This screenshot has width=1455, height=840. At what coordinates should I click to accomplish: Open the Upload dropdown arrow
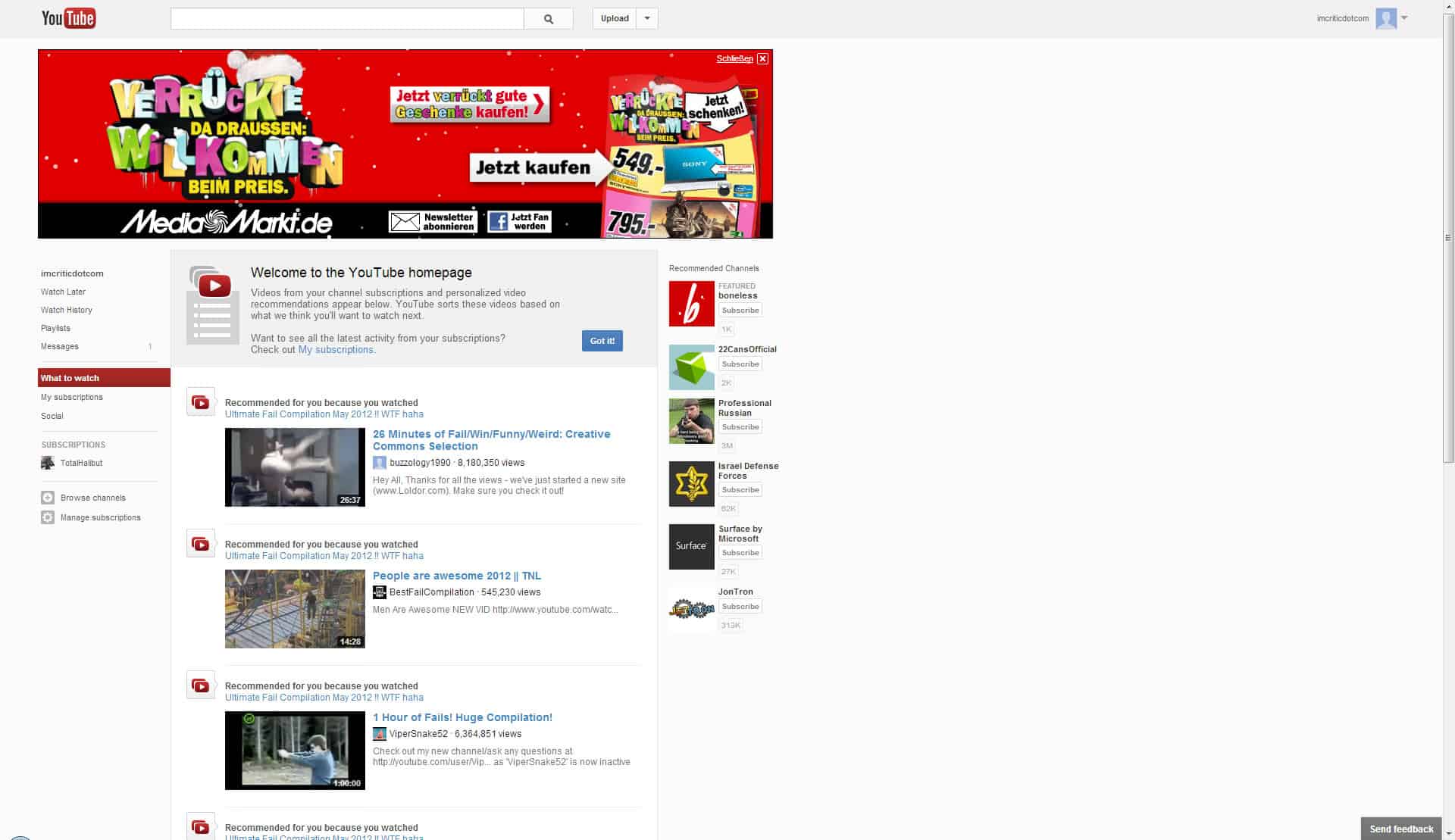647,19
